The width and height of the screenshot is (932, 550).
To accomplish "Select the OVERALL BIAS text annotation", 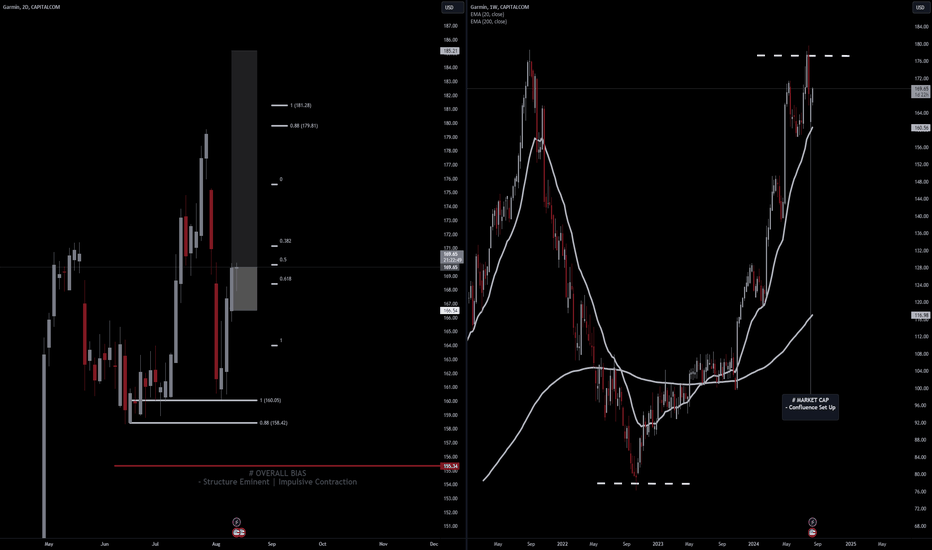I will (278, 477).
